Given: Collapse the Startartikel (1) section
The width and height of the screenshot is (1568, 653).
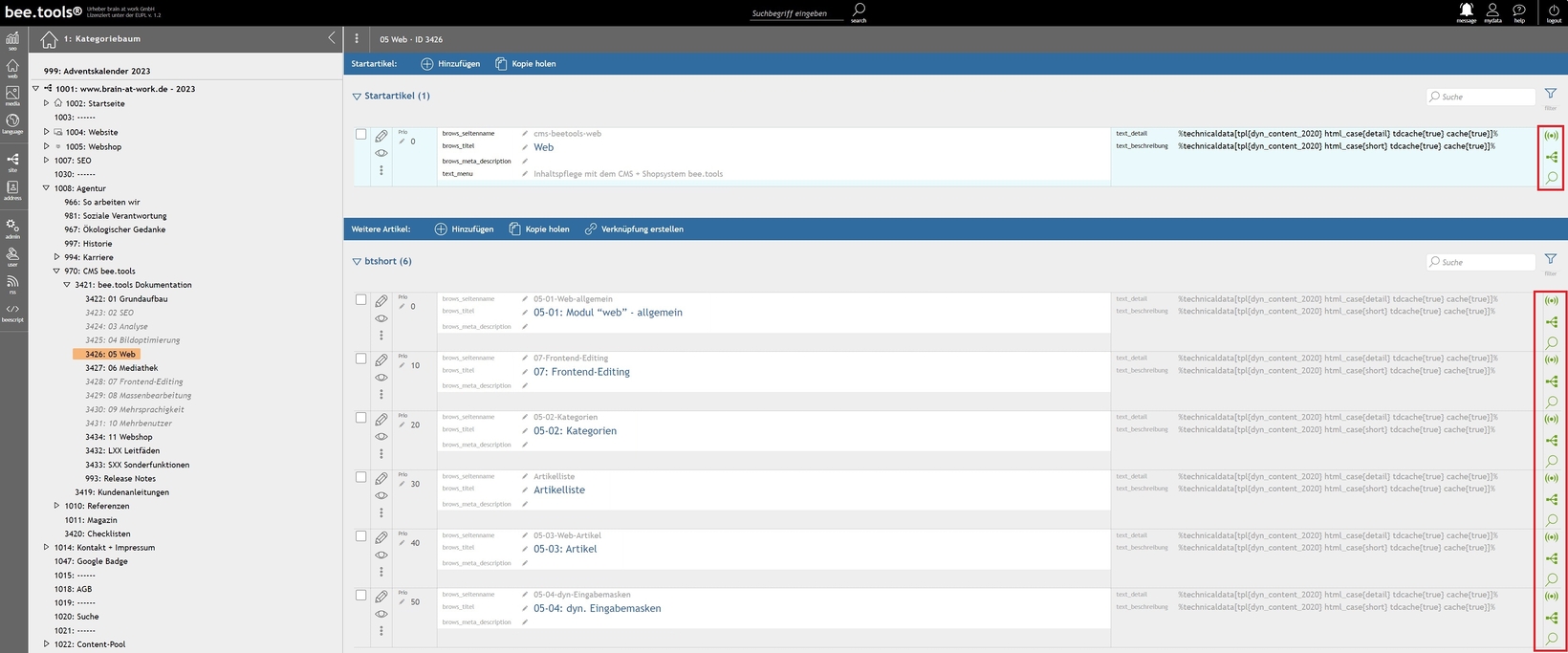Looking at the screenshot, I should [x=357, y=96].
